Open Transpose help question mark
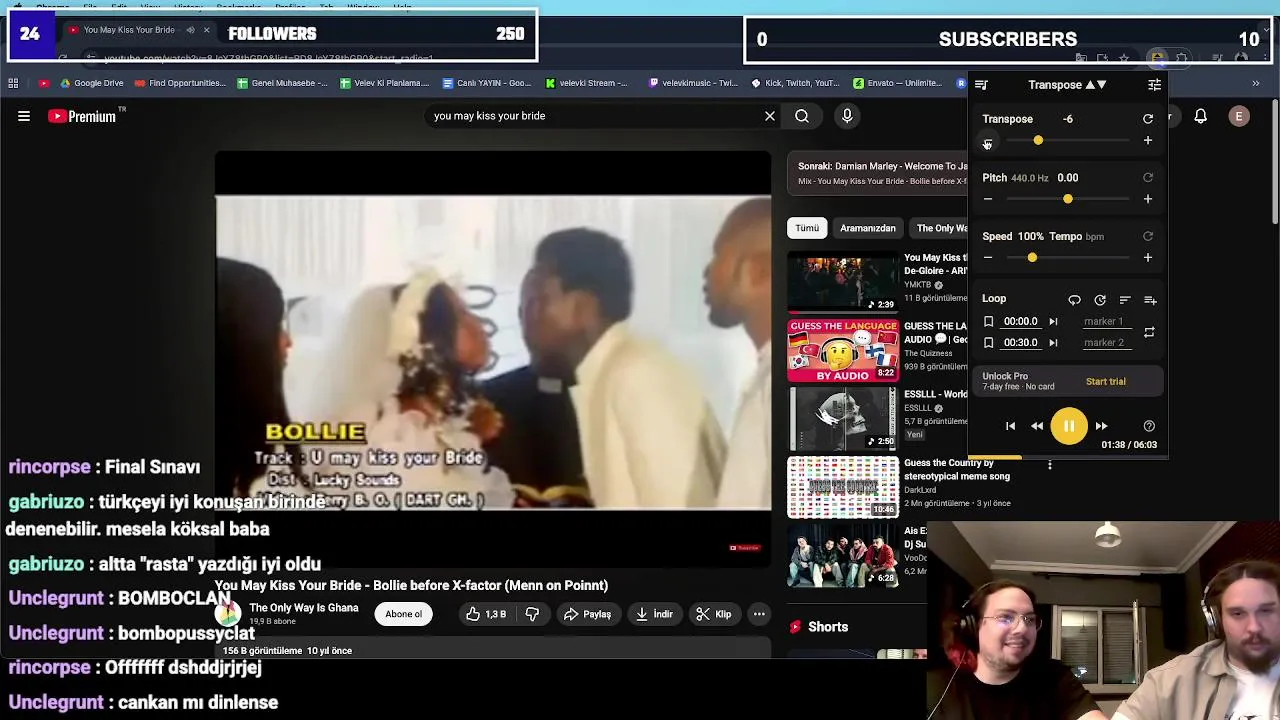 (1149, 427)
